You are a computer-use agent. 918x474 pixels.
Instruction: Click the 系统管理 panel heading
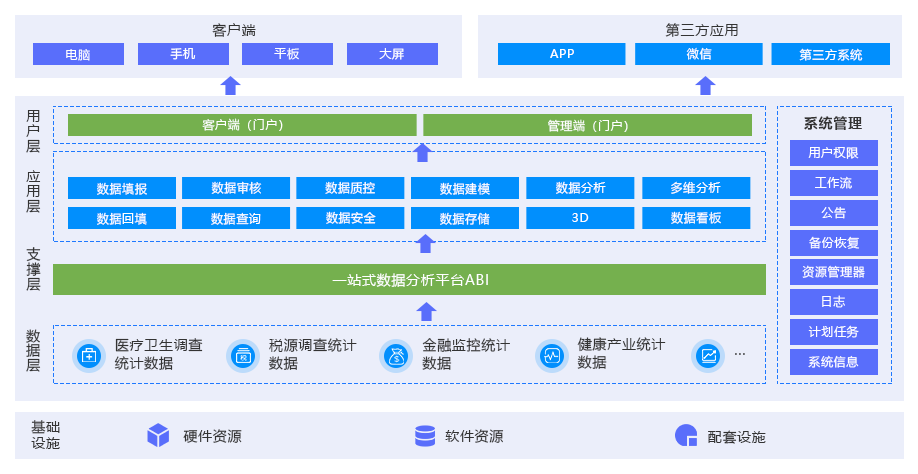click(x=833, y=123)
